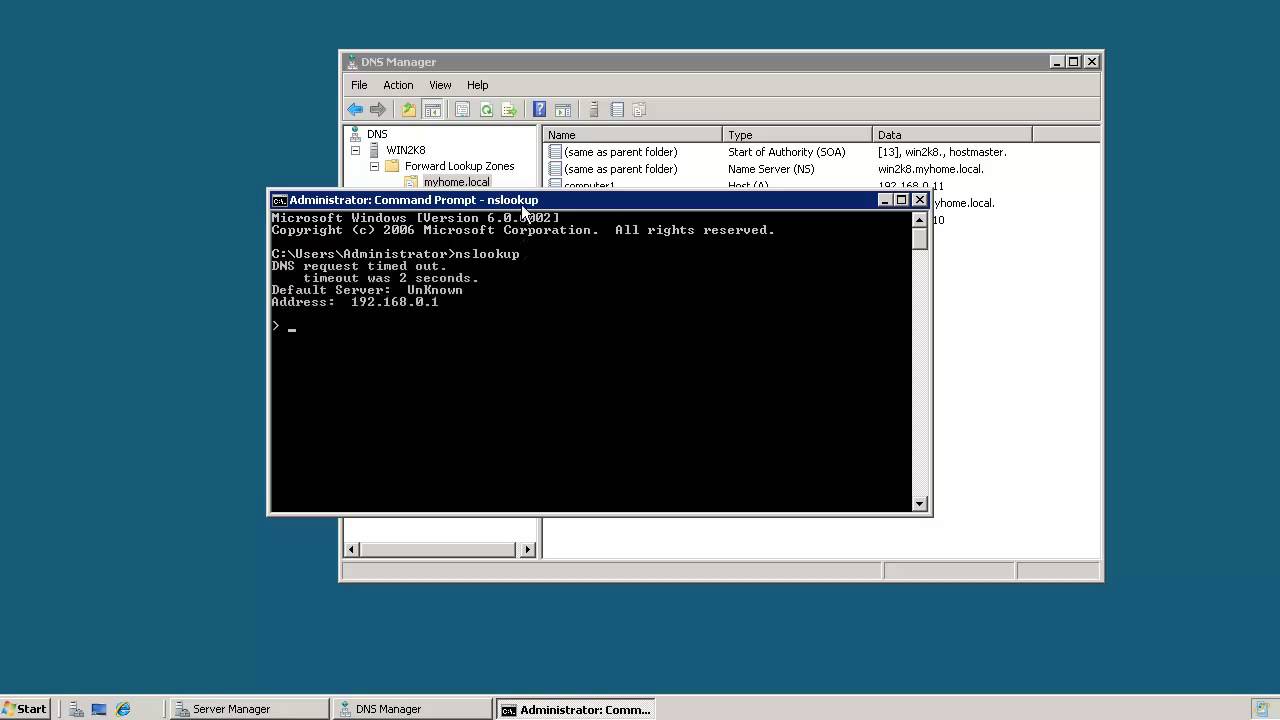The height and width of the screenshot is (720, 1280).
Task: Click 'win2k8.myhome.local.' data cell
Action: [x=931, y=169]
